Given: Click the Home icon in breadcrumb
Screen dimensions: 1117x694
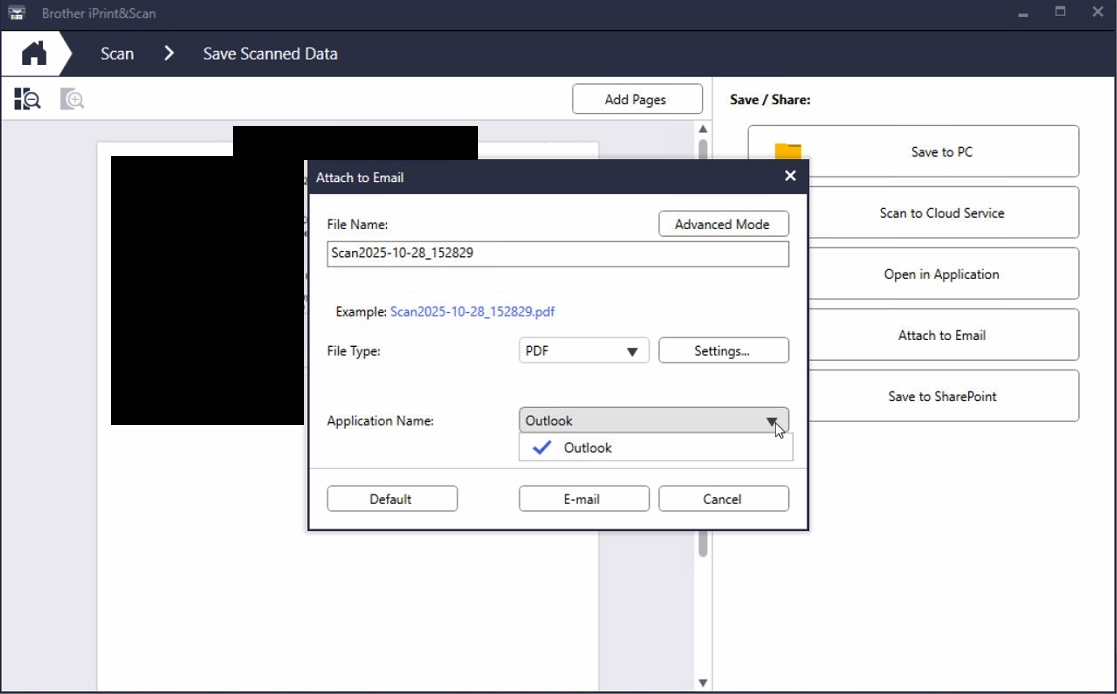Looking at the screenshot, I should tap(34, 54).
